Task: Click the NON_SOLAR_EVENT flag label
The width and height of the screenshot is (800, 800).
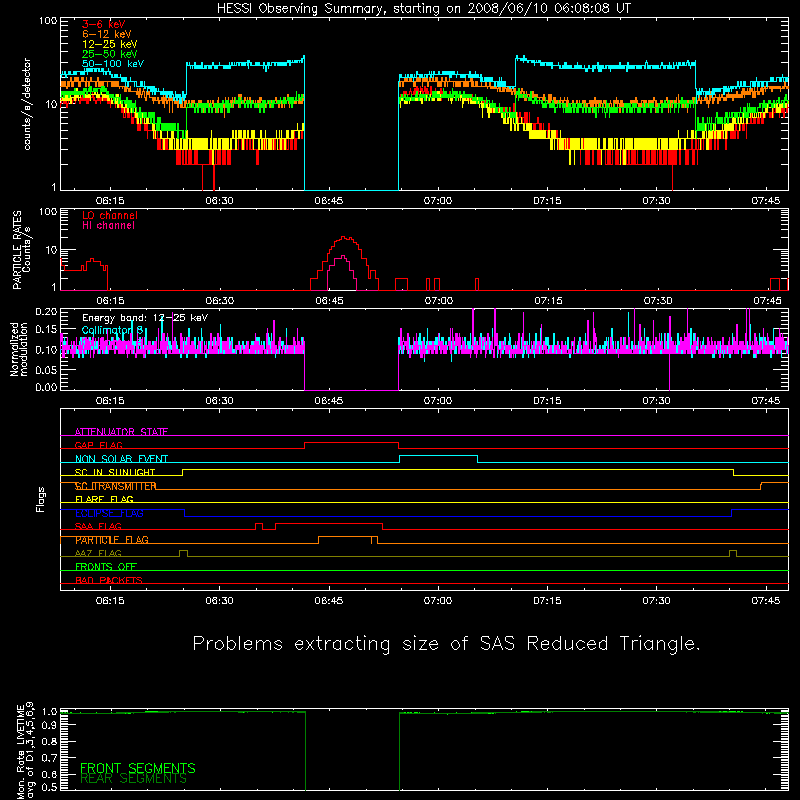Action: tap(121, 459)
